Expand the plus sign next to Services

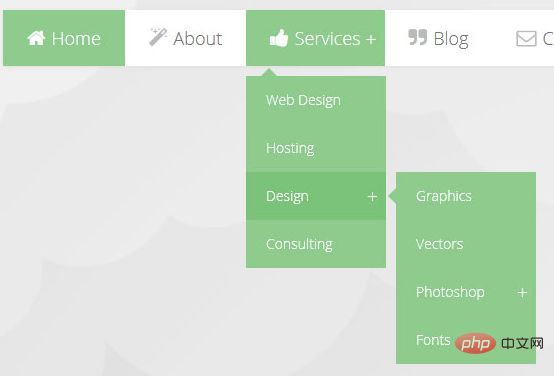[371, 39]
